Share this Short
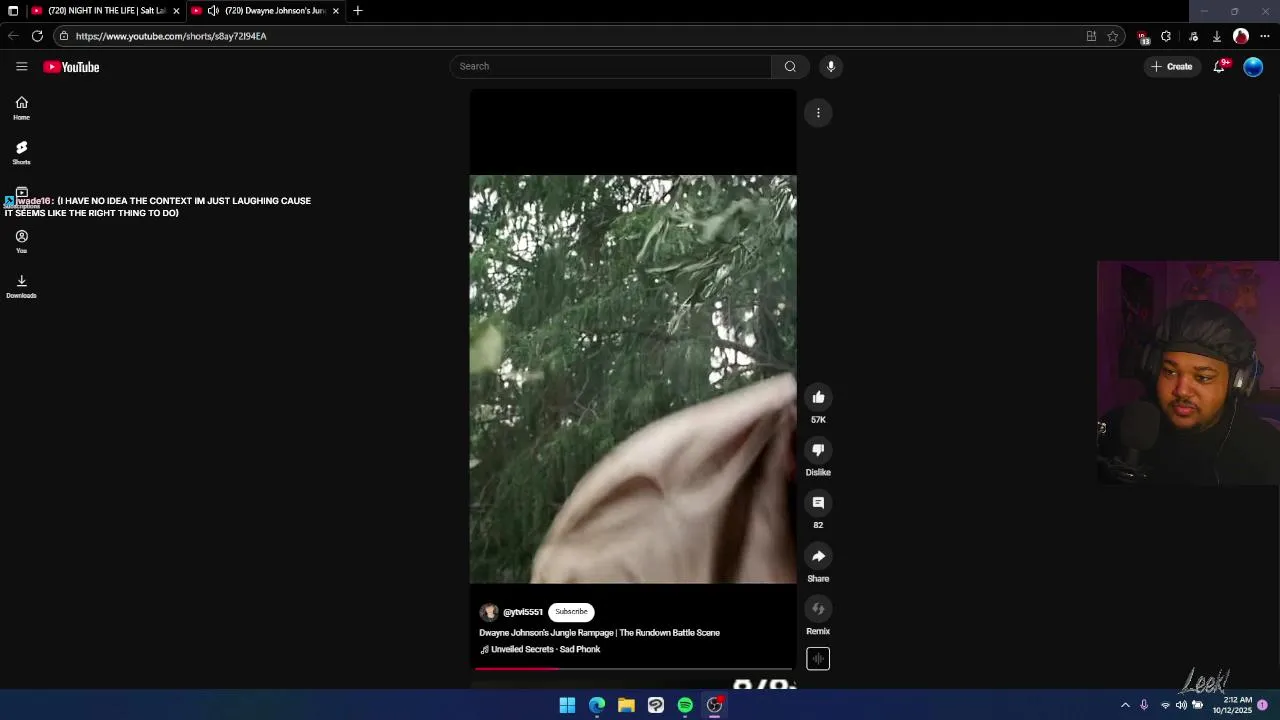This screenshot has width=1280, height=720. [818, 556]
